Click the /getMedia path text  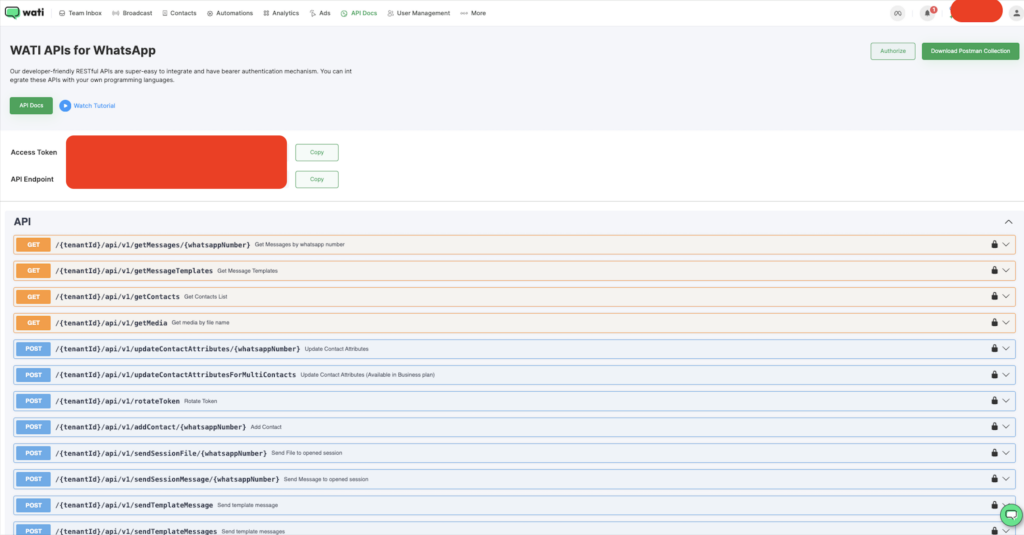(x=111, y=323)
